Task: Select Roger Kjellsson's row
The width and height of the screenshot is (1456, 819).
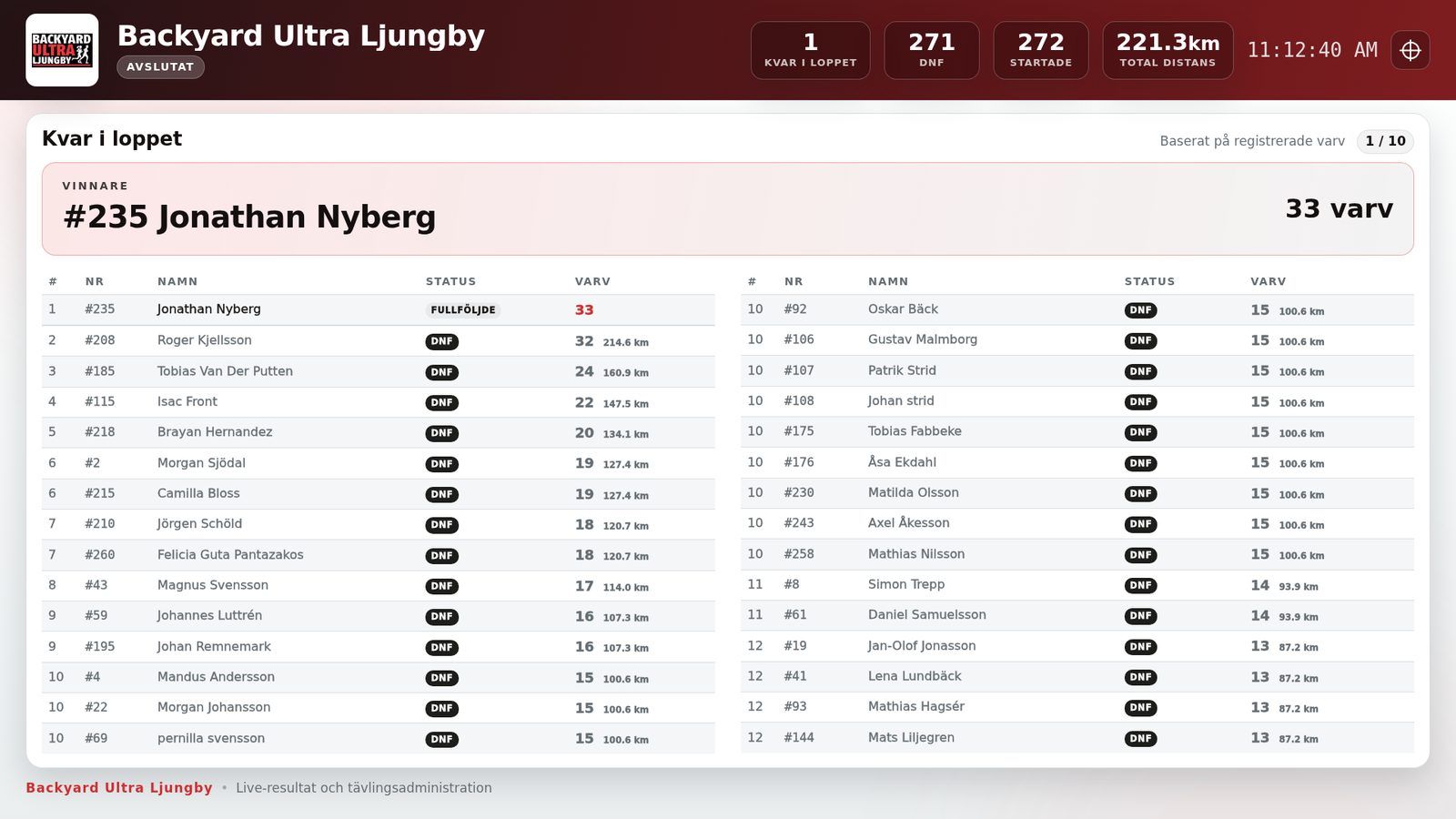Action: [x=379, y=340]
